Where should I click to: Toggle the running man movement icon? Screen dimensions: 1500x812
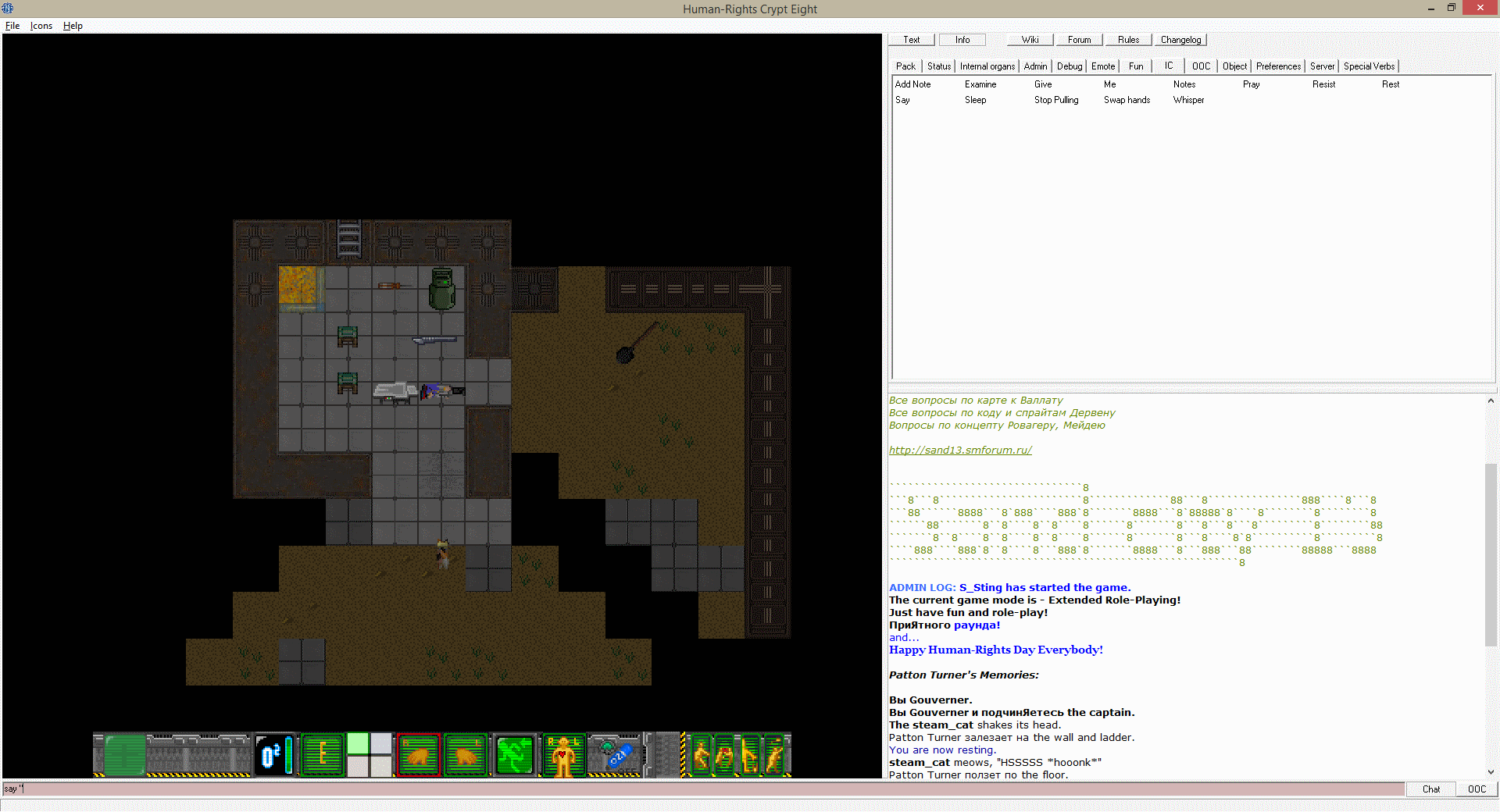pos(514,755)
